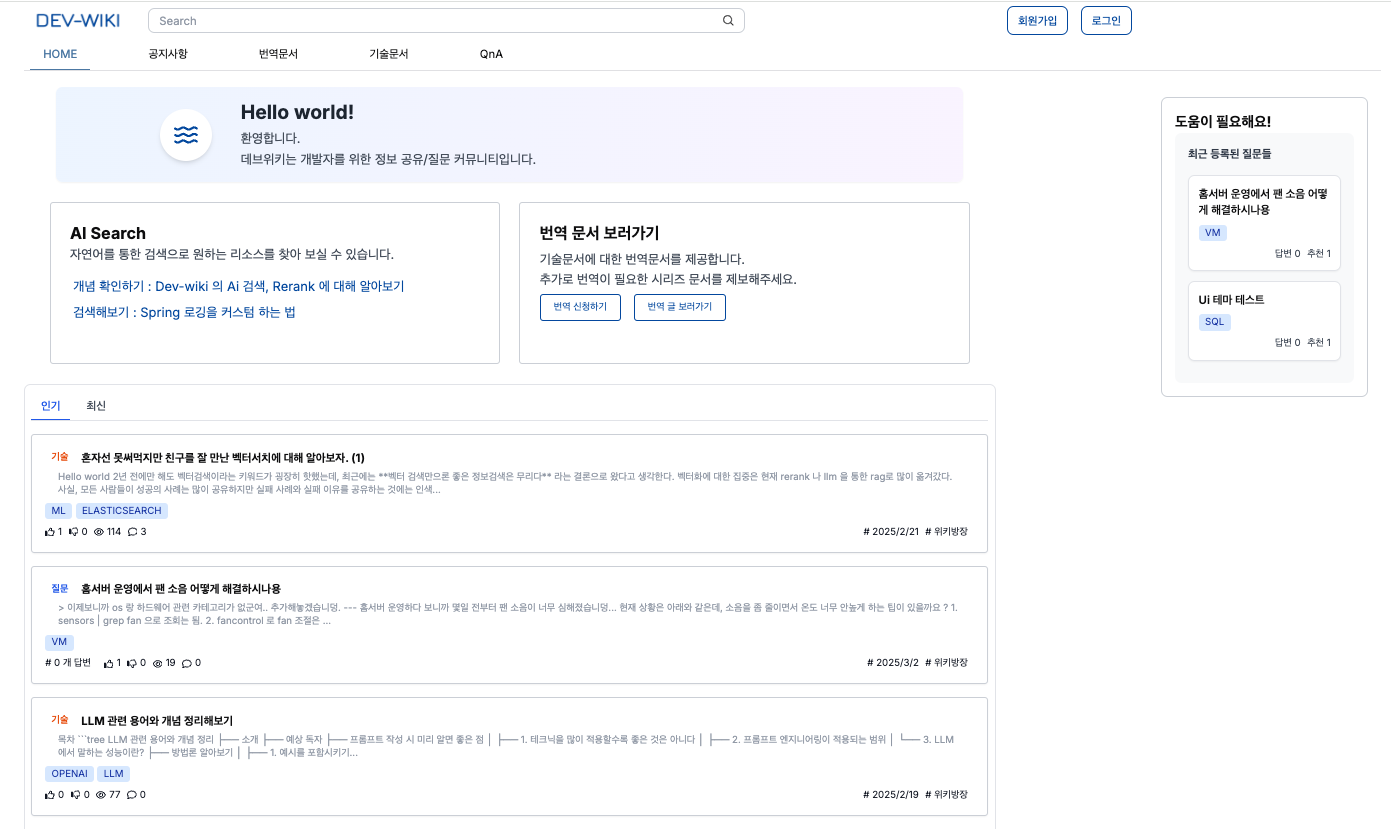Switch to the 인기 tab

point(51,406)
